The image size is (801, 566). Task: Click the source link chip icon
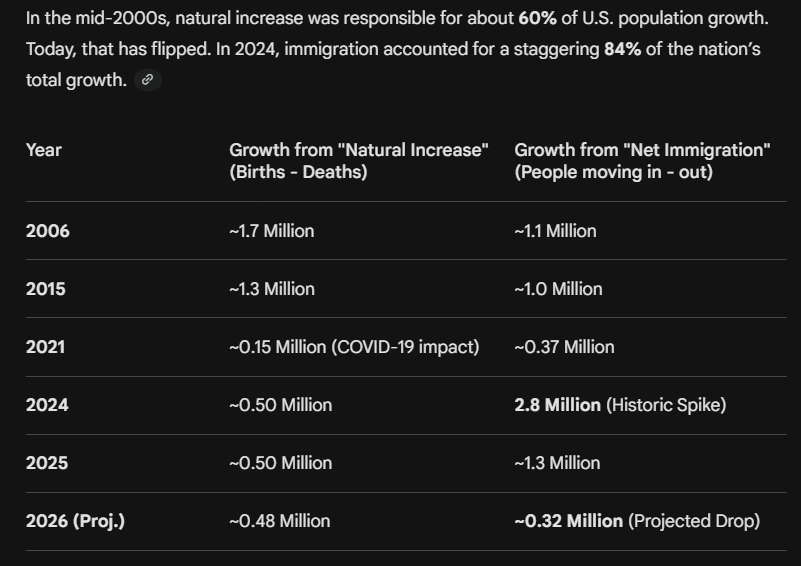(x=148, y=80)
